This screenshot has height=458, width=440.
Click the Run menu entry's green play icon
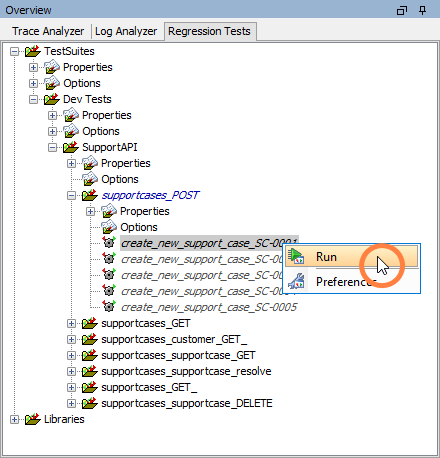[x=296, y=256]
